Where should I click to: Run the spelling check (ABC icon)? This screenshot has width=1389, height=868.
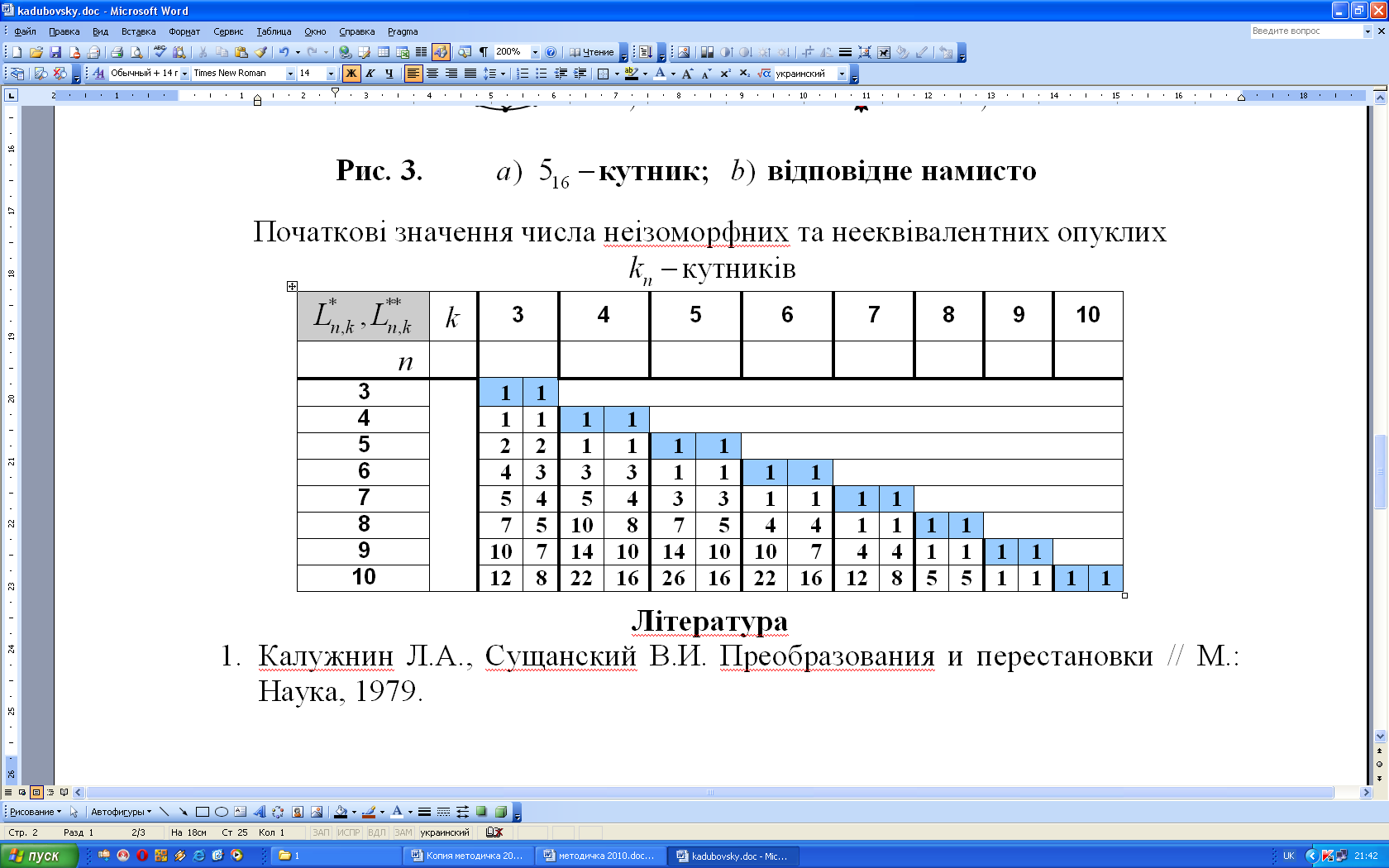click(x=160, y=52)
